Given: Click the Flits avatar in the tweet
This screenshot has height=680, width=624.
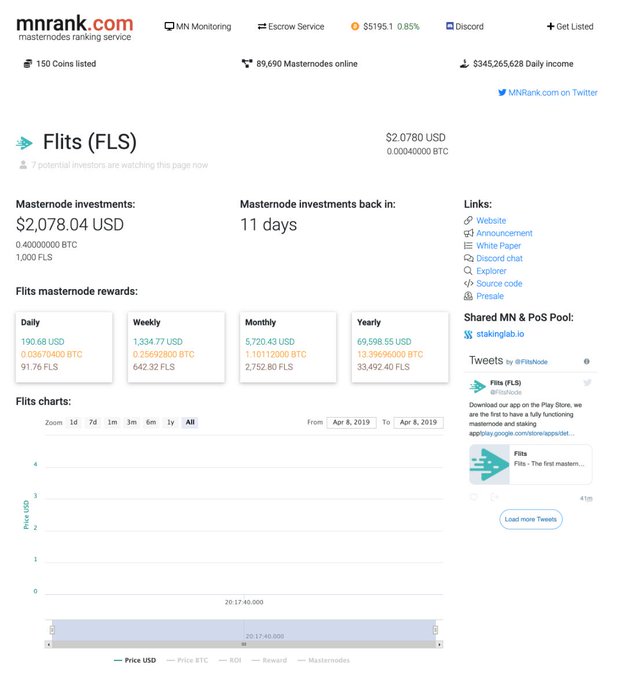Looking at the screenshot, I should click(477, 386).
